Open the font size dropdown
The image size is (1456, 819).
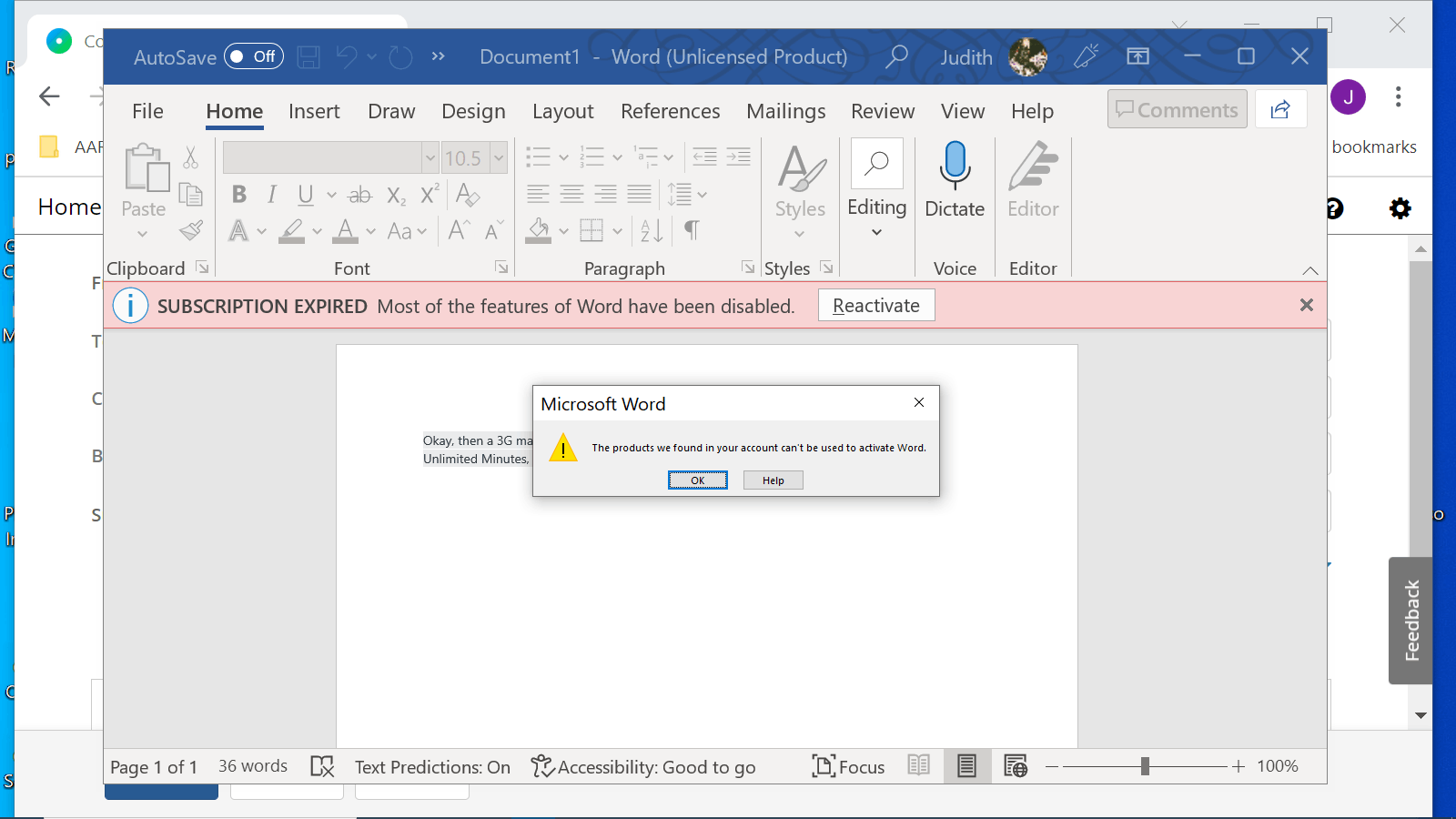497,157
